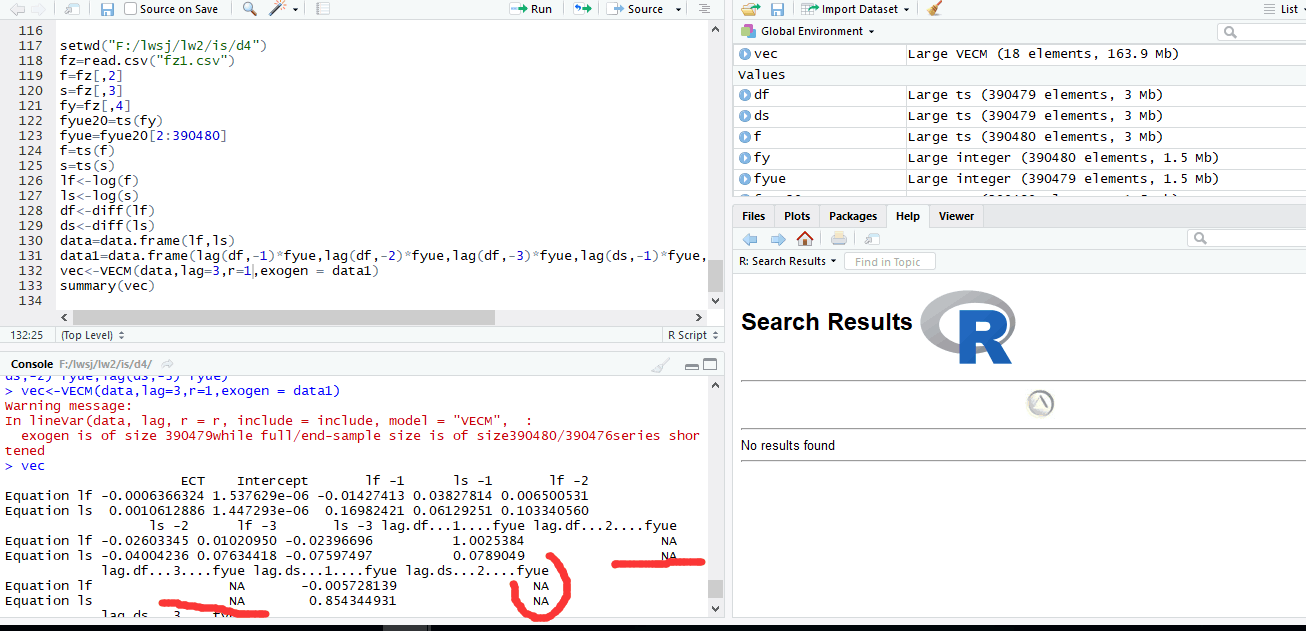
Task: Switch to the Files tab
Action: (754, 216)
